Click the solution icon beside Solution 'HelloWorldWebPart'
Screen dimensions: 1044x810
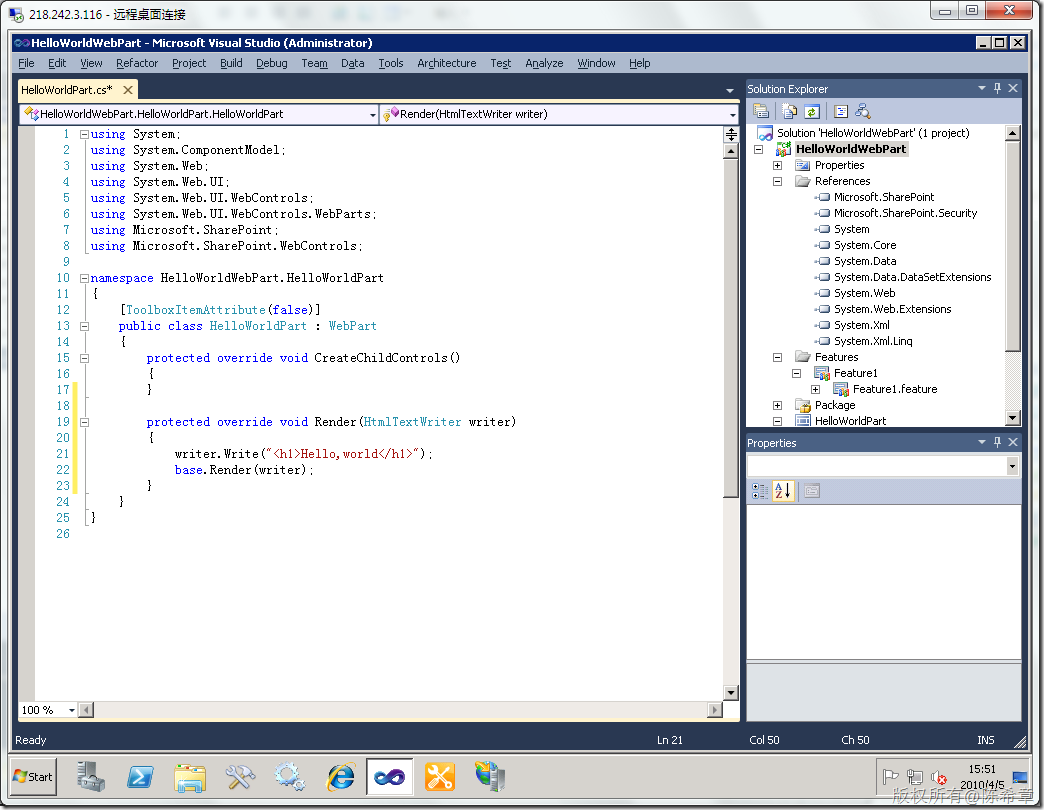coord(765,133)
